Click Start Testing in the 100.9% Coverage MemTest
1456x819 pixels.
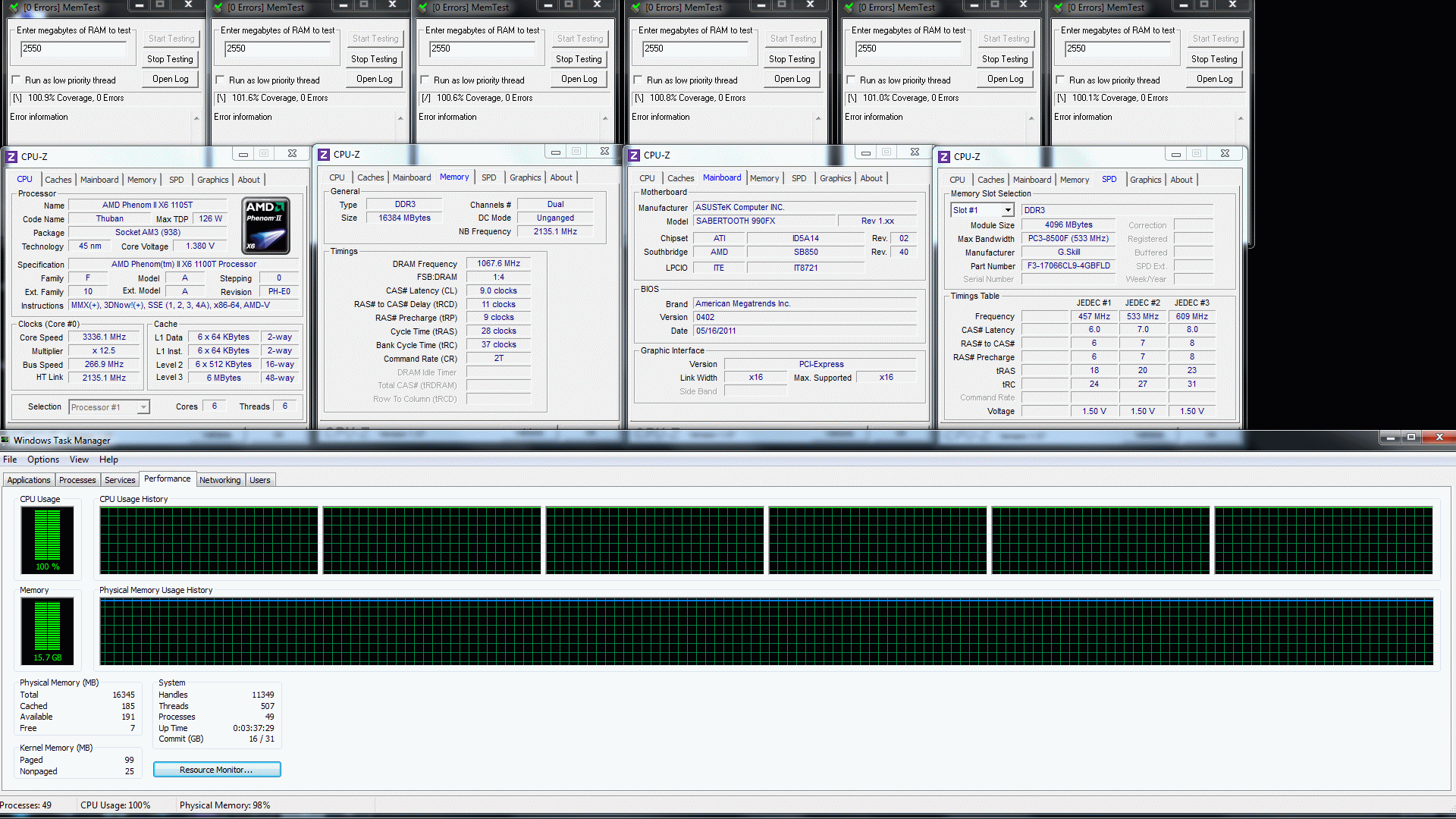click(x=171, y=39)
